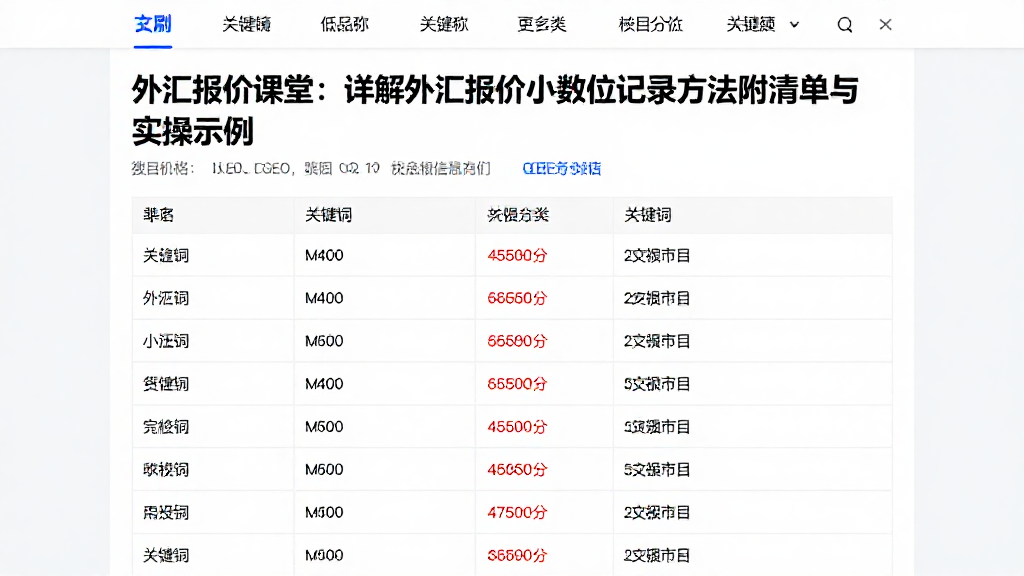Select "45500分" in the M600 row
Screen dimensions: 1024x576
pyautogui.click(x=517, y=426)
